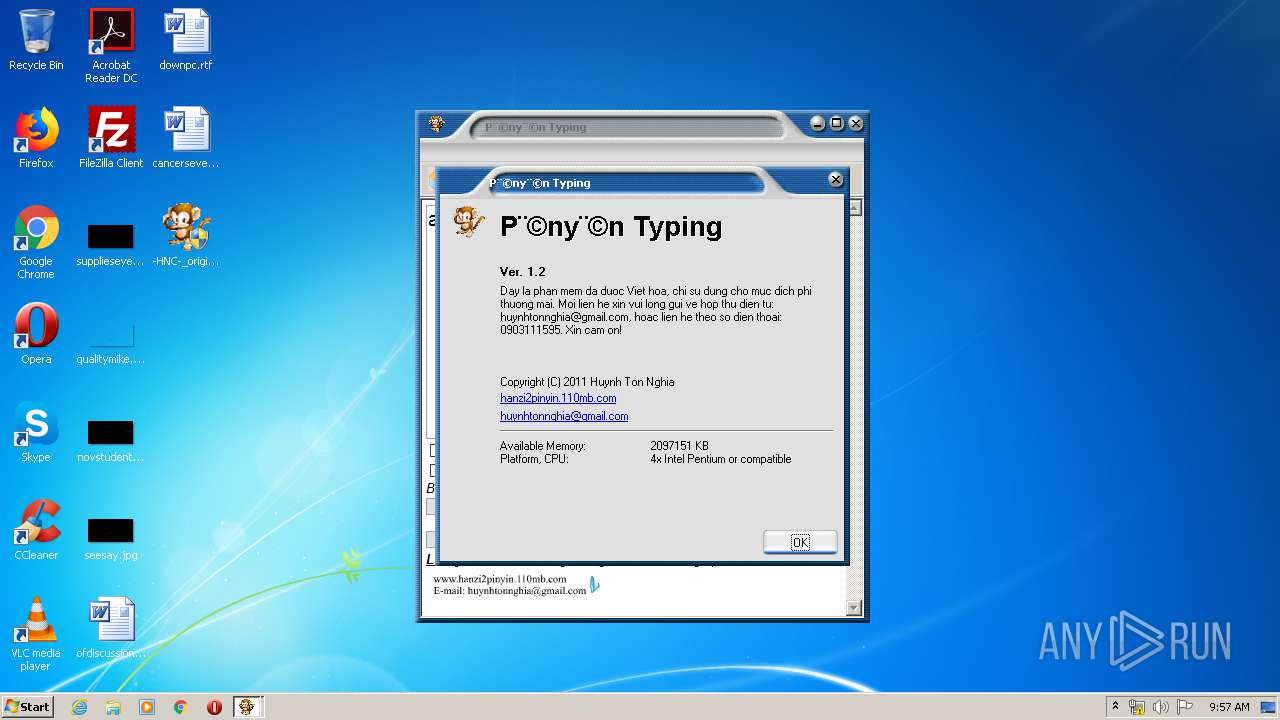Select supplieseye... desktop file
This screenshot has width=1280, height=720.
pyautogui.click(x=111, y=244)
